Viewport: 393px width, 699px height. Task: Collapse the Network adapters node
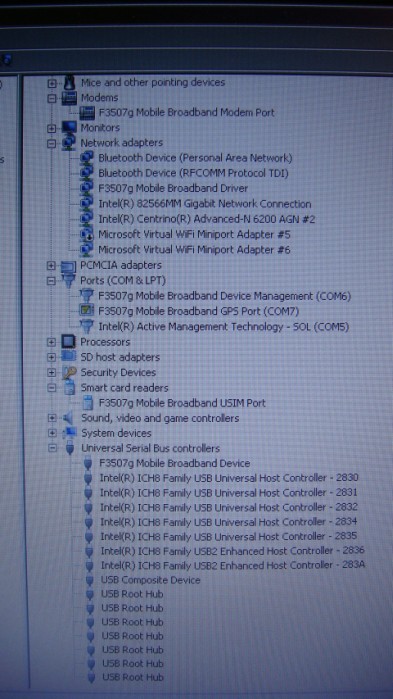52,143
